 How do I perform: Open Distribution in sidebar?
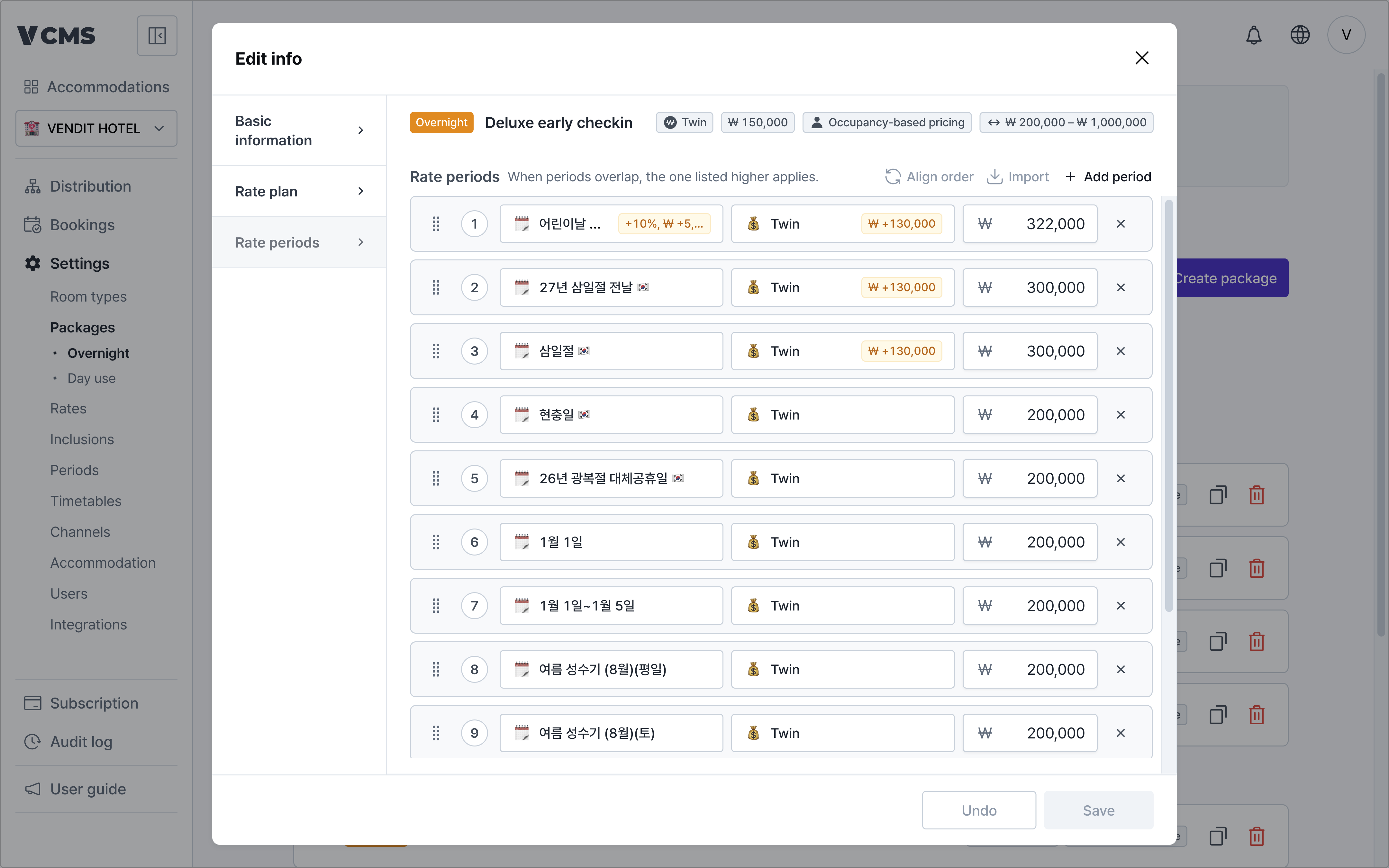[78, 186]
